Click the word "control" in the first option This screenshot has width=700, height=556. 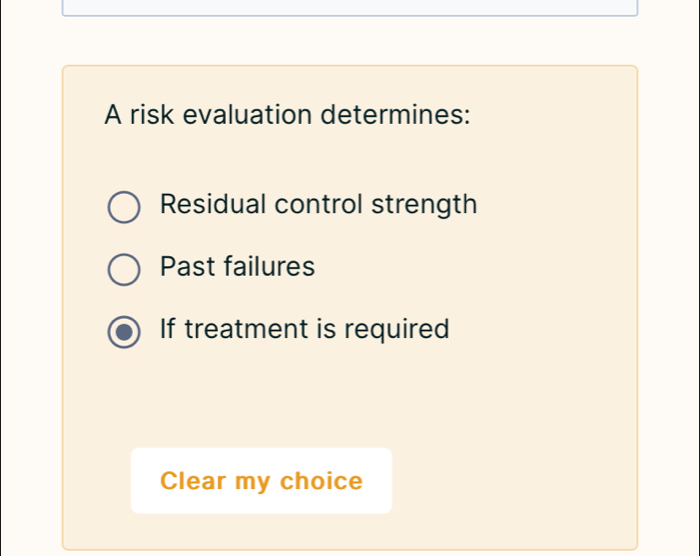click(x=319, y=205)
